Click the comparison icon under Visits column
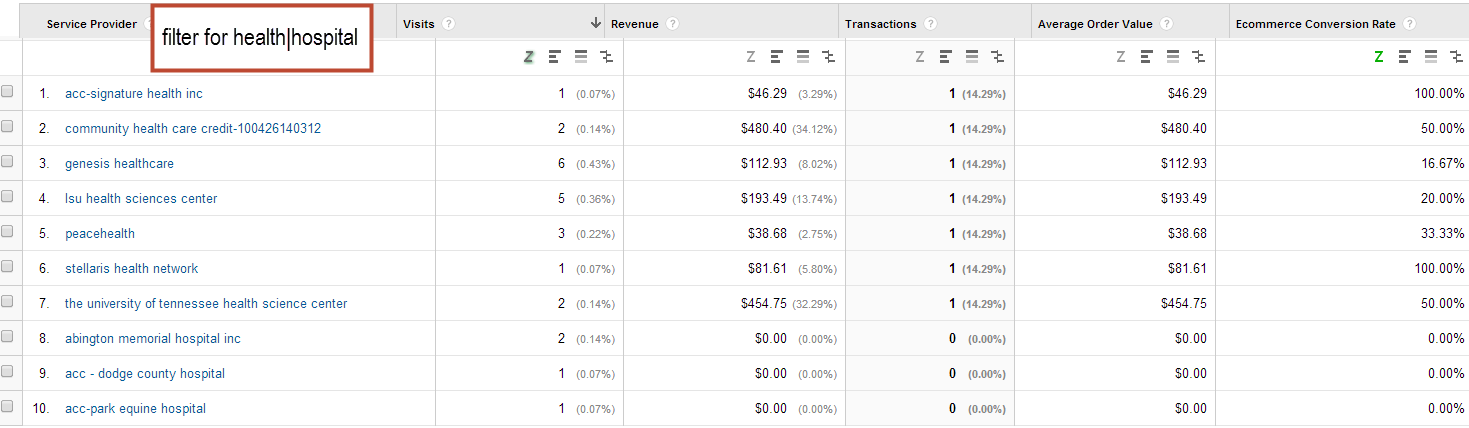 point(605,57)
